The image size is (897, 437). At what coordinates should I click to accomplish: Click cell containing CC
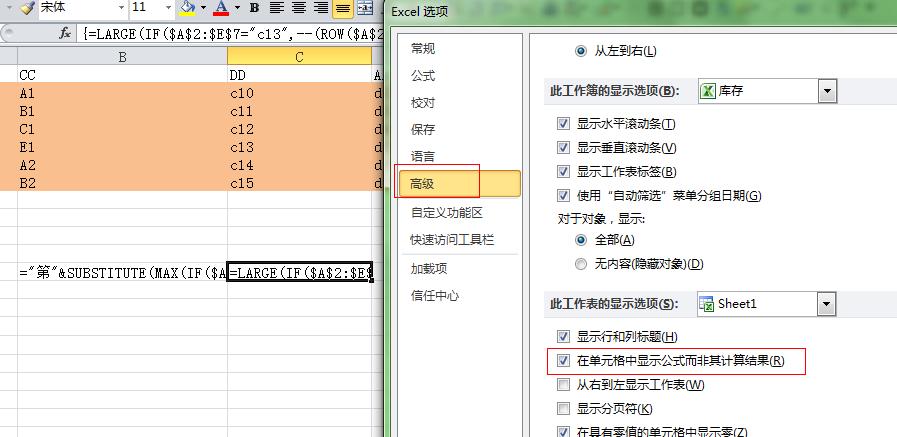pos(122,76)
